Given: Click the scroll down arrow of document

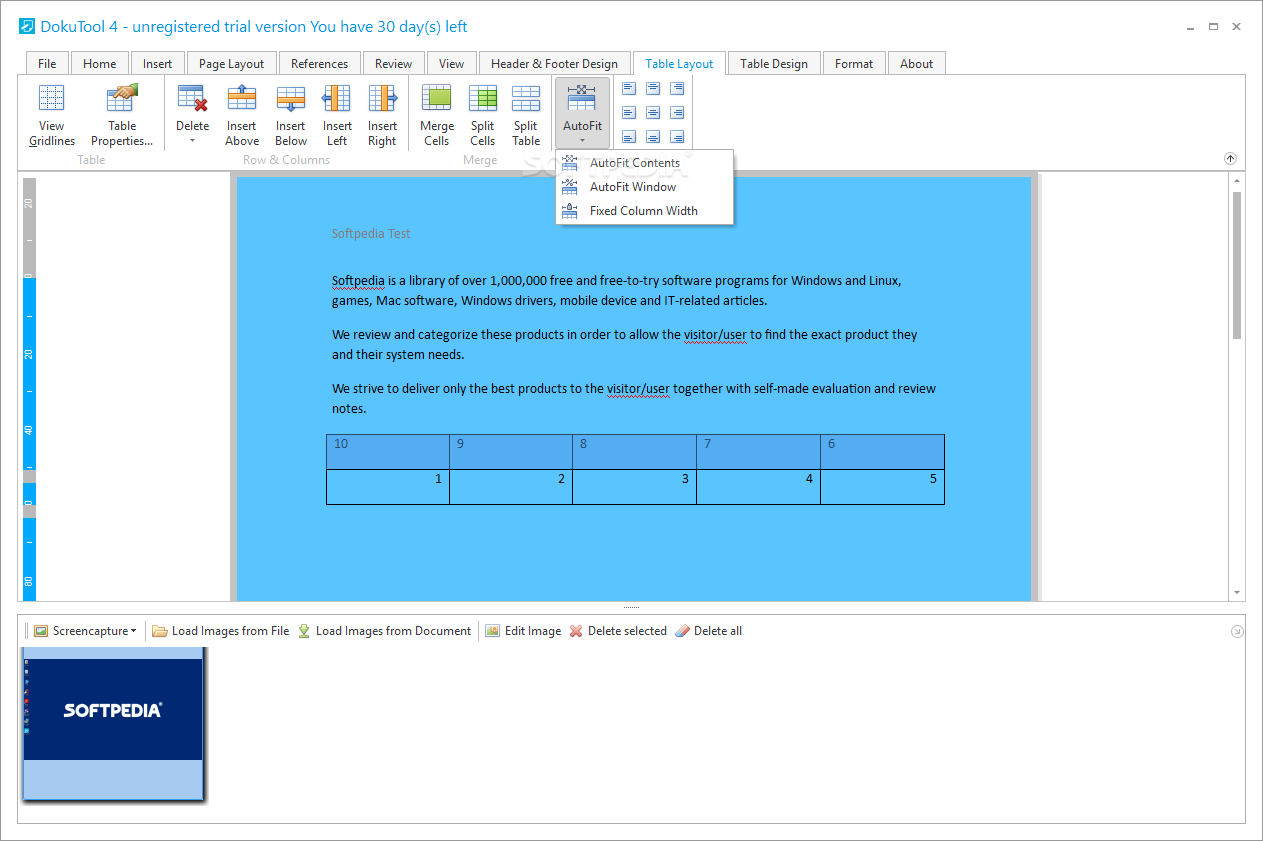Looking at the screenshot, I should [1237, 592].
